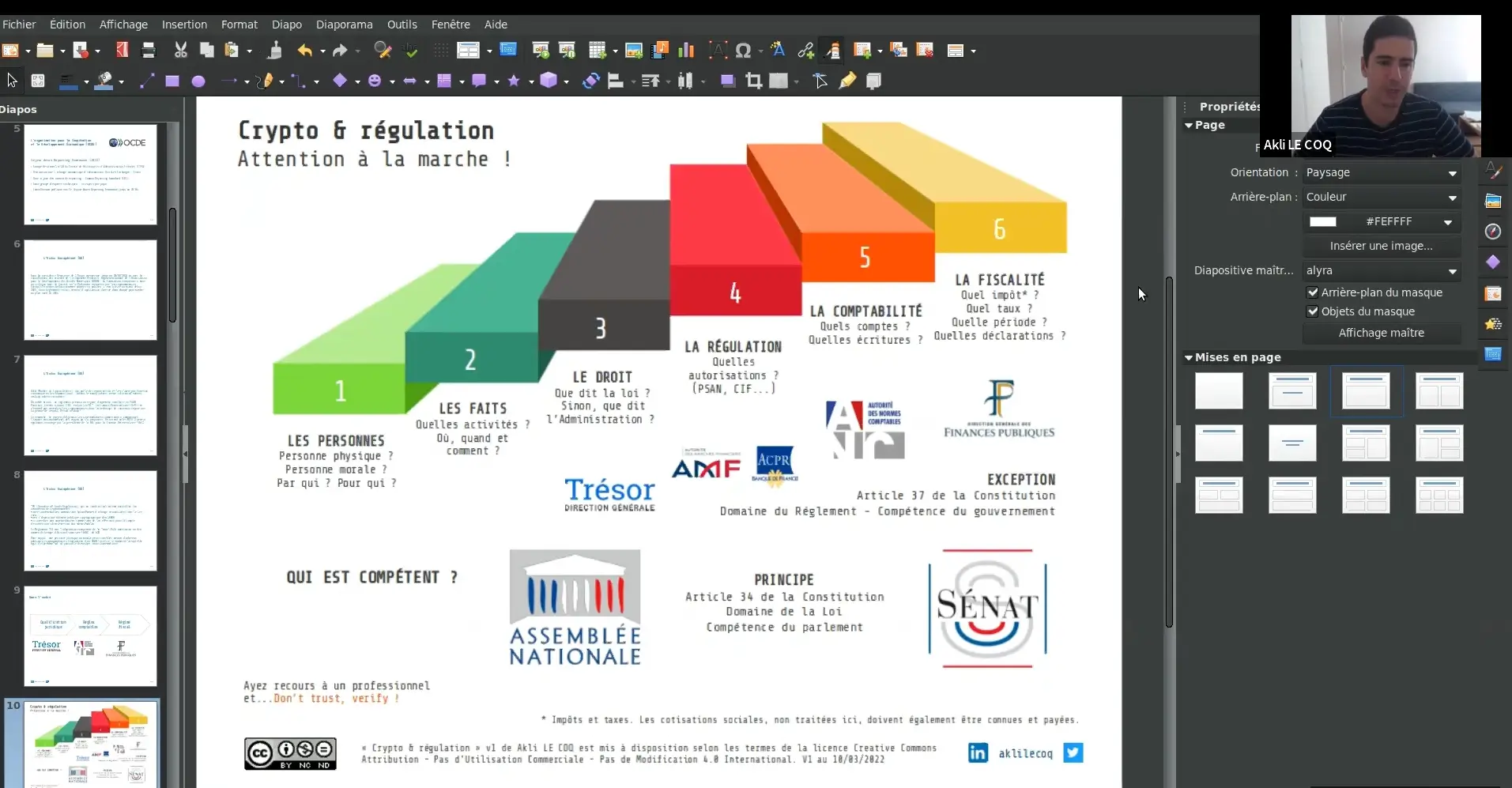The width and height of the screenshot is (1512, 788).
Task: Open the Orientation dropdown showing Paysage
Action: tap(1381, 172)
